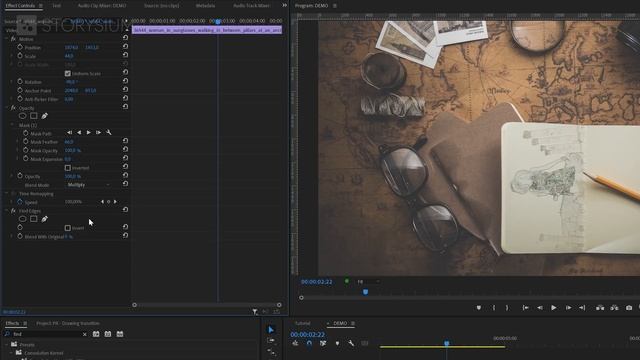This screenshot has width=640, height=360.
Task: Collapse the Find Edges effect group
Action: point(7,211)
